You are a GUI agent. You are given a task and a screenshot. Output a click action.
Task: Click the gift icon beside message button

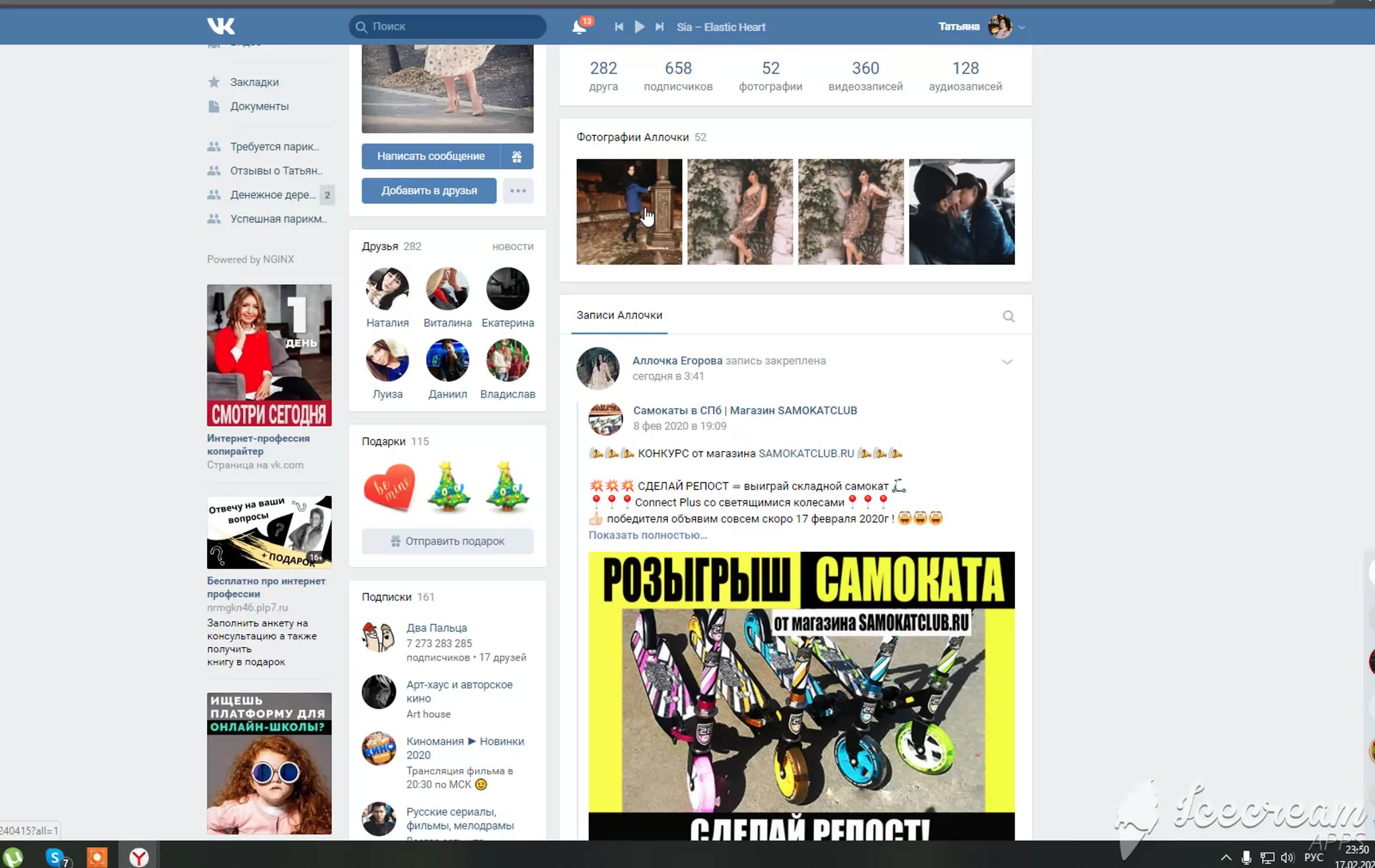(517, 156)
